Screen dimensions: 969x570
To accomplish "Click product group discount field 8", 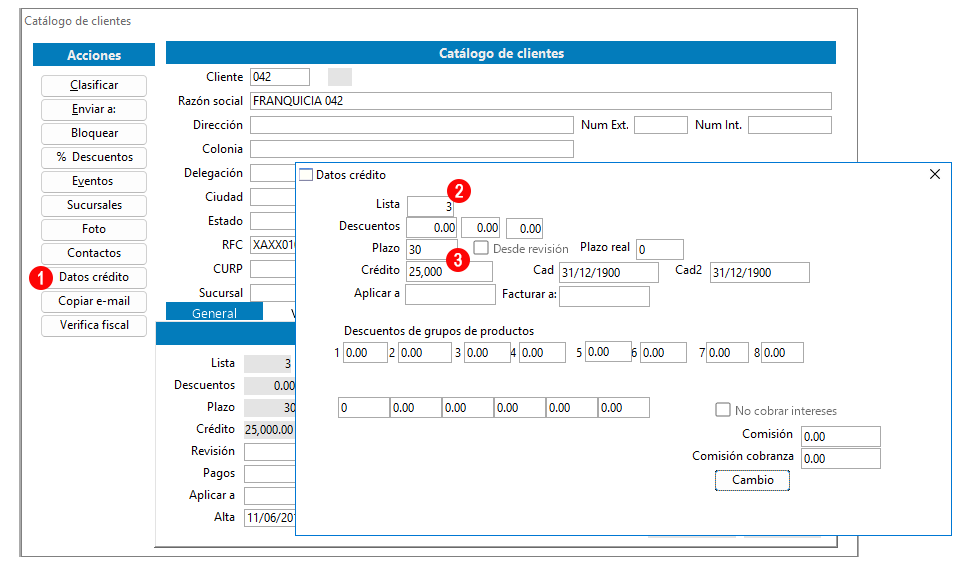I will 782,353.
